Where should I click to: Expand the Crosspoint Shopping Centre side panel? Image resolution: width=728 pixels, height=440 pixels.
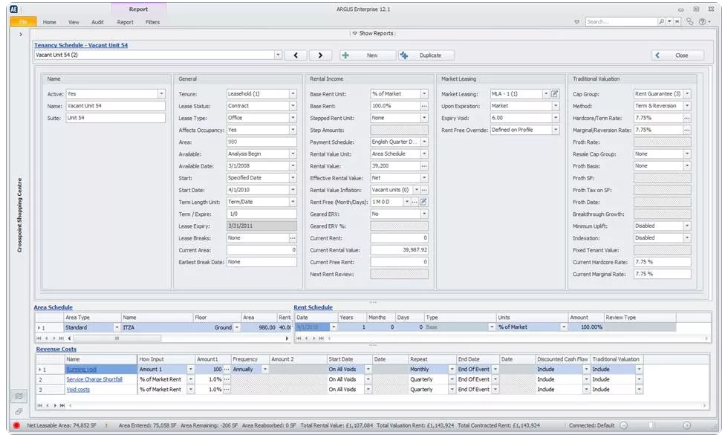coord(20,34)
